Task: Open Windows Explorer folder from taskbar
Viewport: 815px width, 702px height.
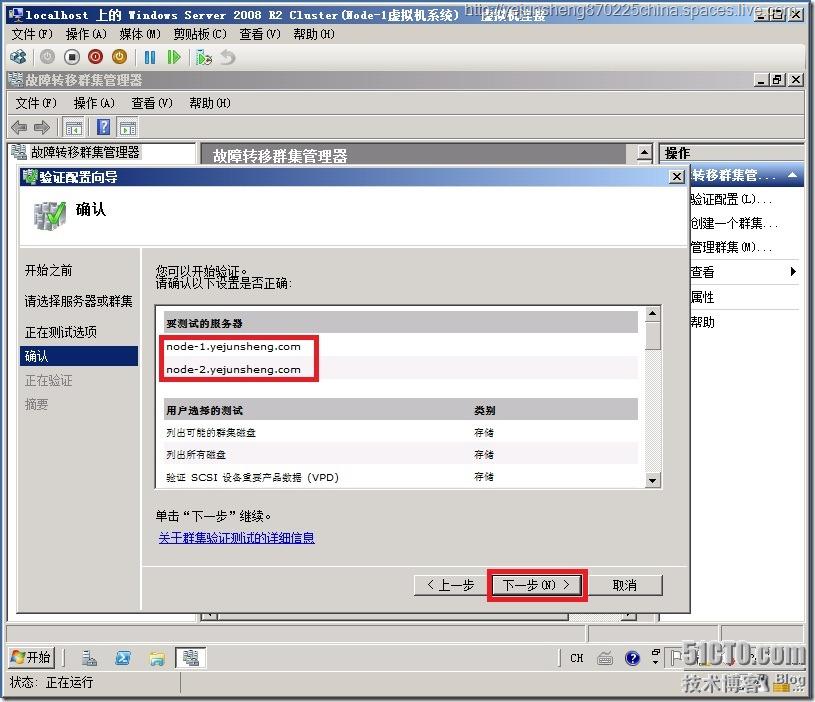Action: click(x=157, y=658)
